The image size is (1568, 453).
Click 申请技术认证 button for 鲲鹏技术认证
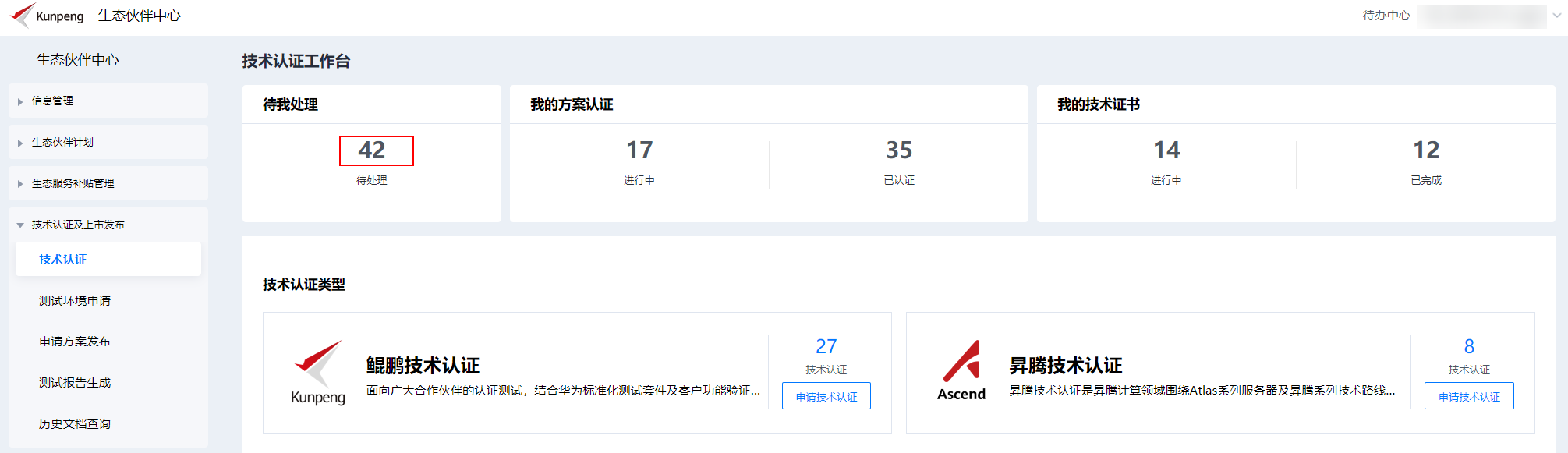826,396
